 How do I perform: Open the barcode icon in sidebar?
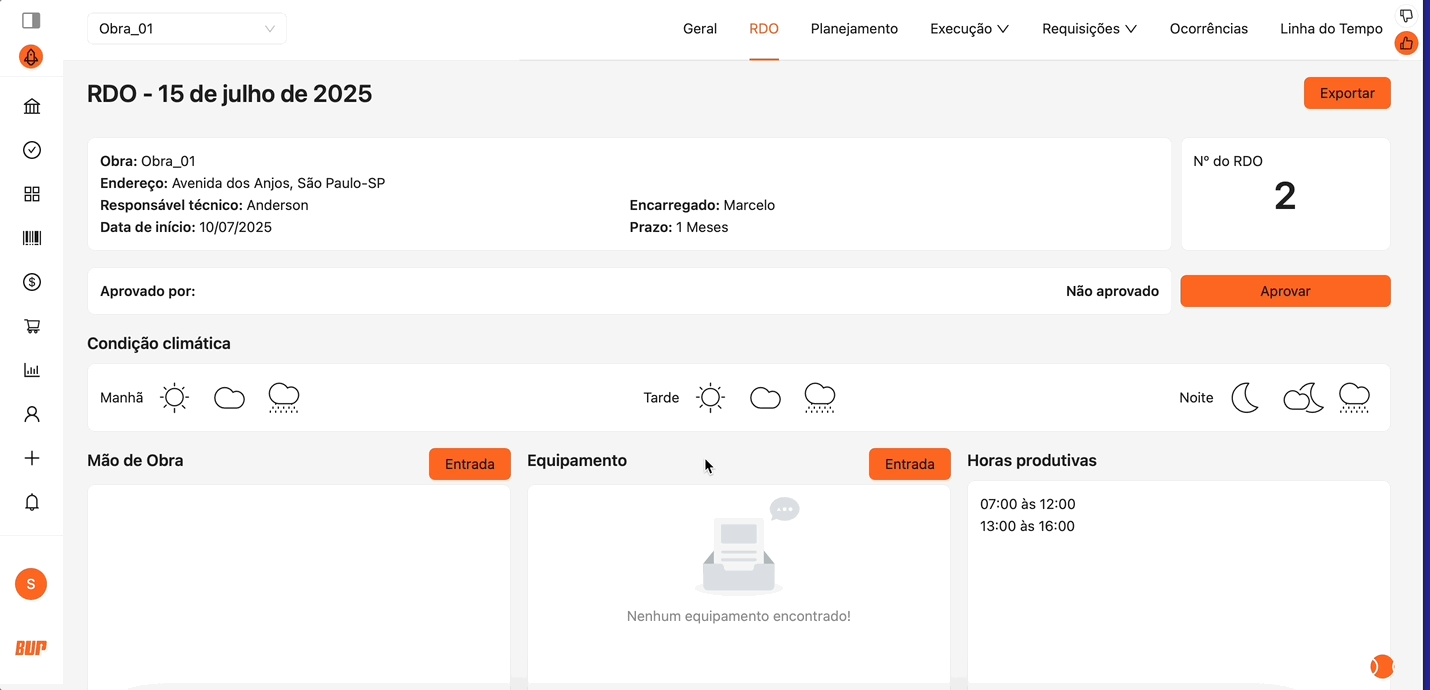(32, 238)
